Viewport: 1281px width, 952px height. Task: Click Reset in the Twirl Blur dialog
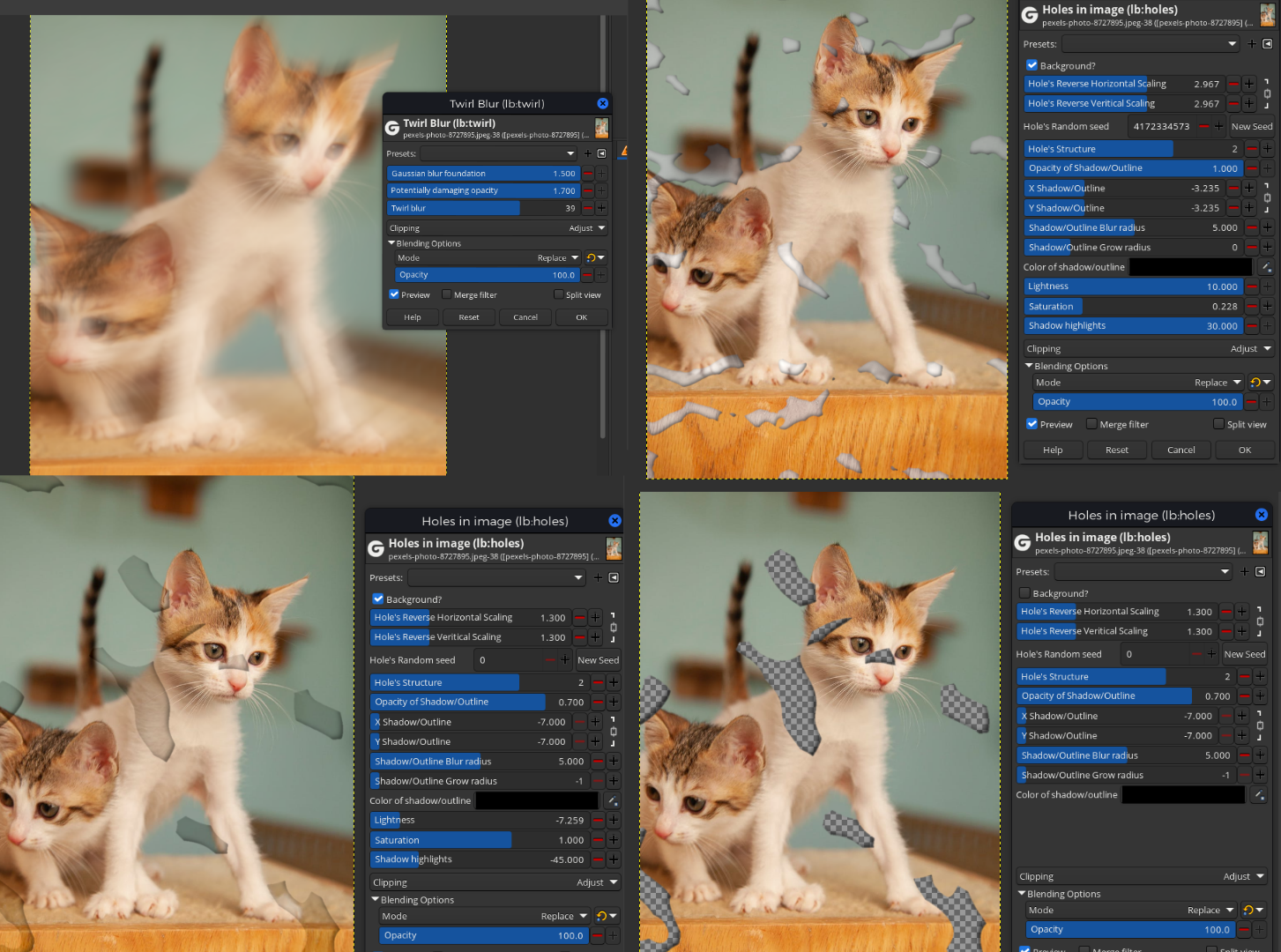tap(469, 317)
